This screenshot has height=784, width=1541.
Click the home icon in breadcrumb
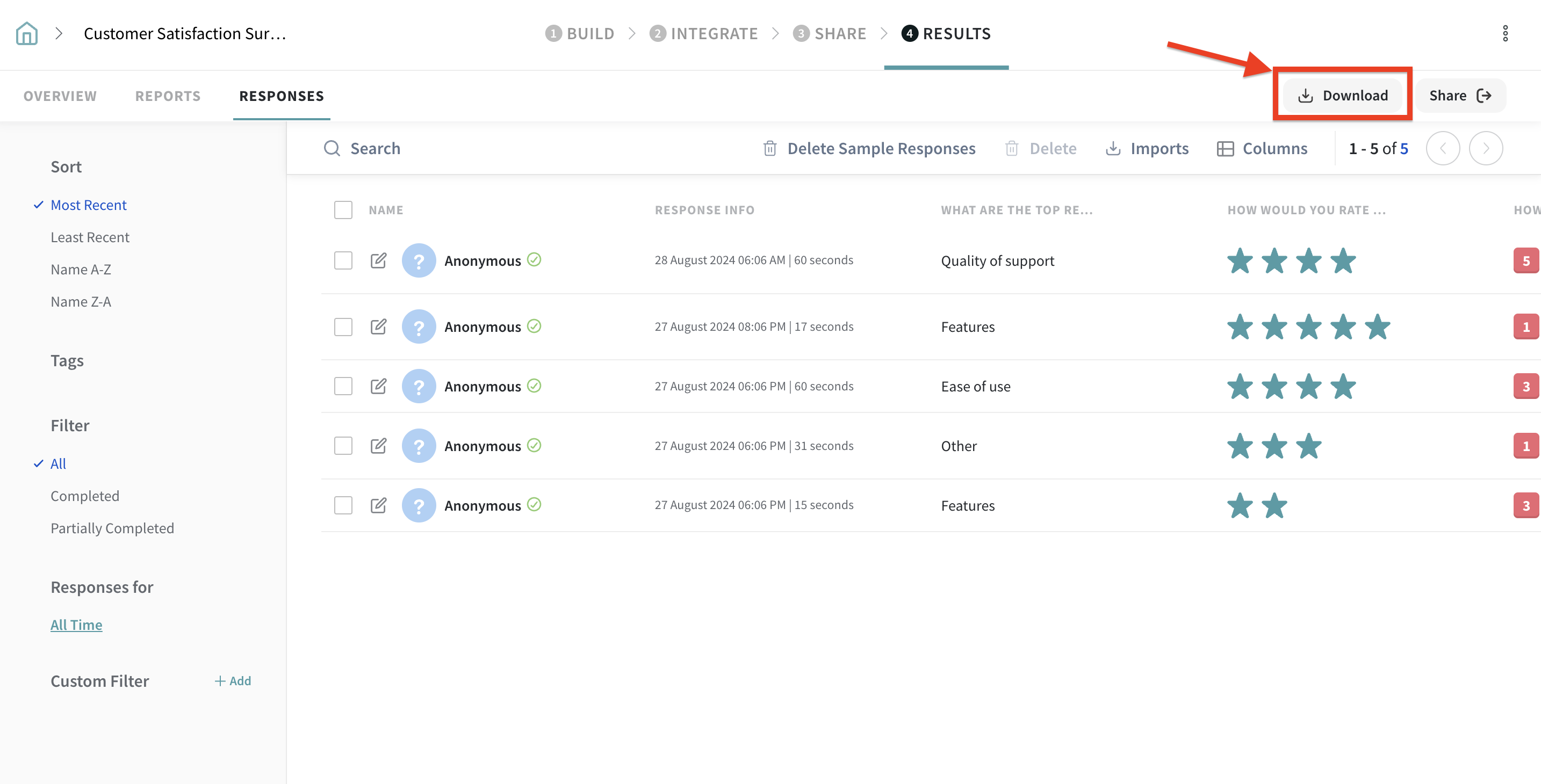[26, 33]
